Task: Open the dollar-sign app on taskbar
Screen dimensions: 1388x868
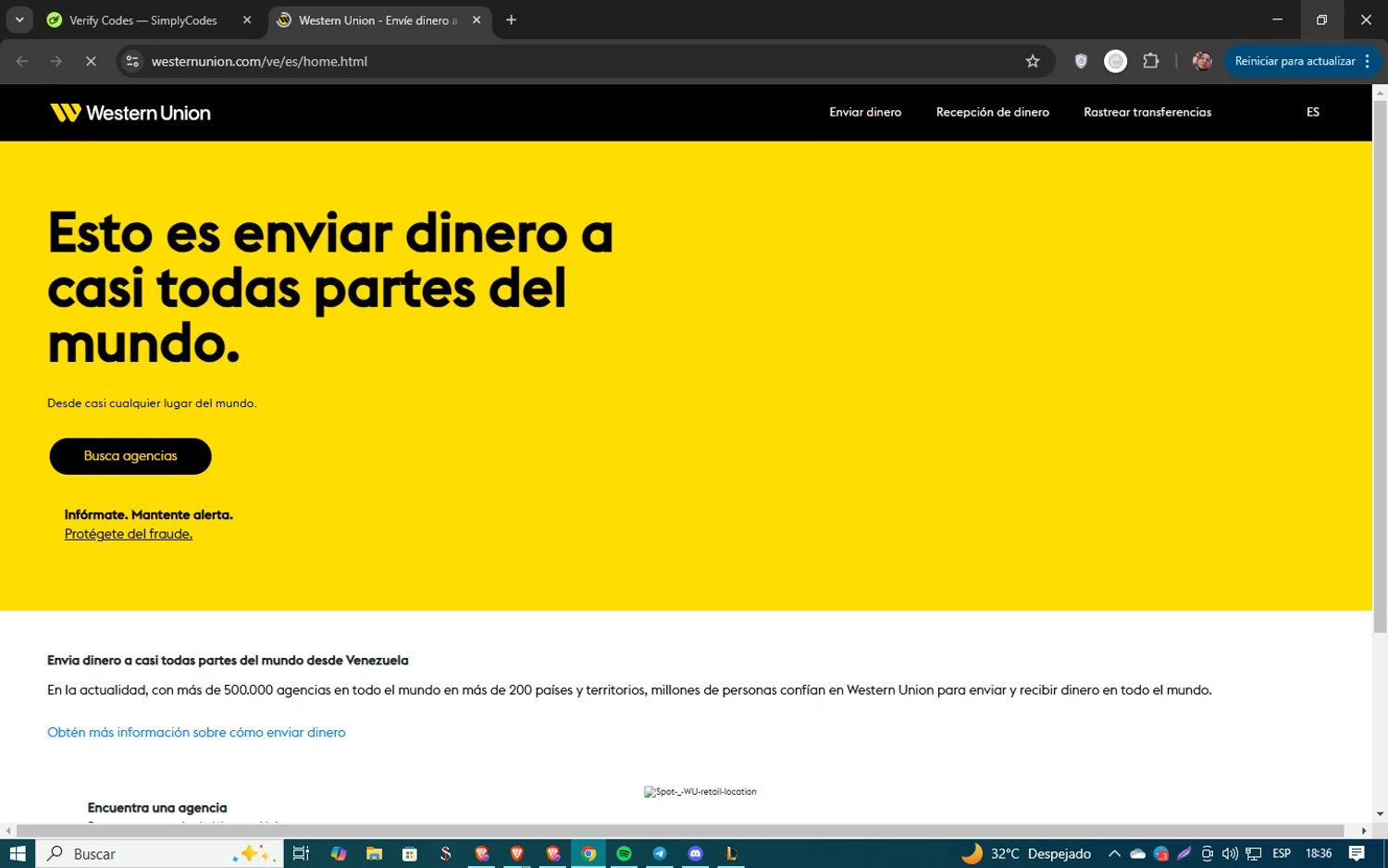Action: [x=445, y=853]
